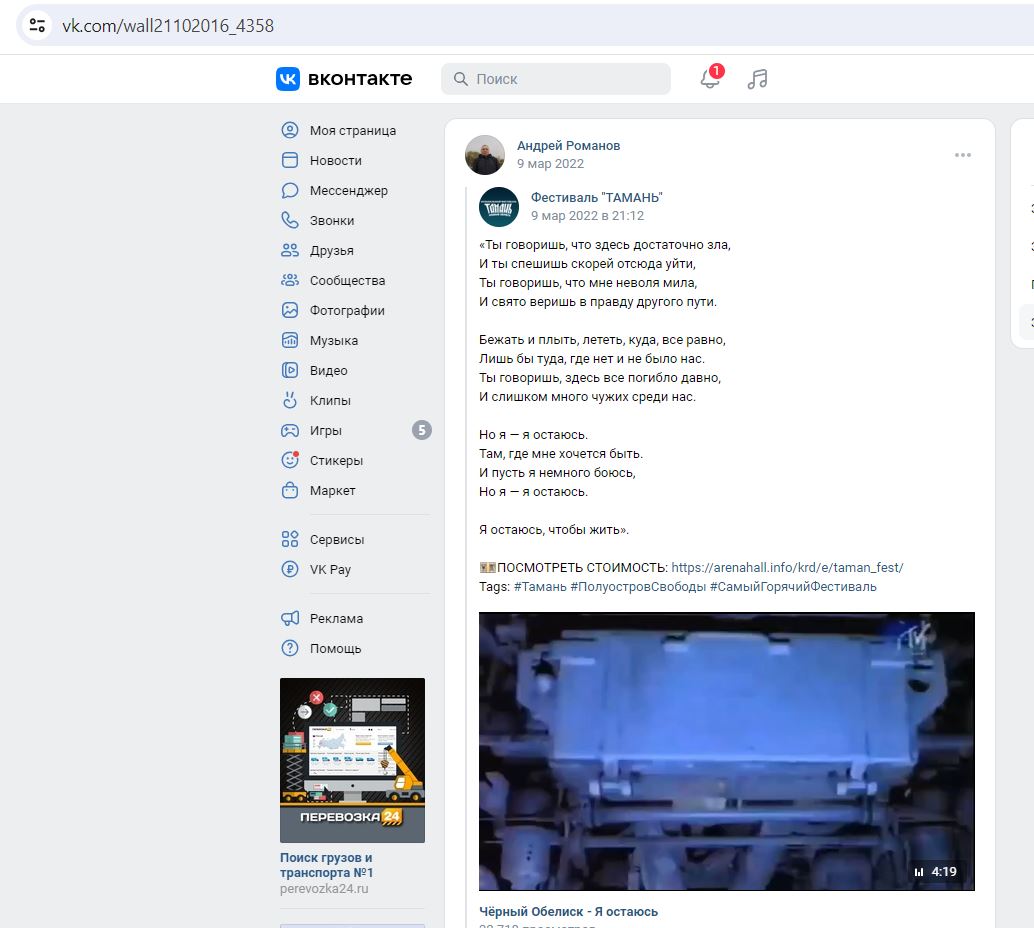Click the Видео play icon
1034x928 pixels.
tap(289, 370)
